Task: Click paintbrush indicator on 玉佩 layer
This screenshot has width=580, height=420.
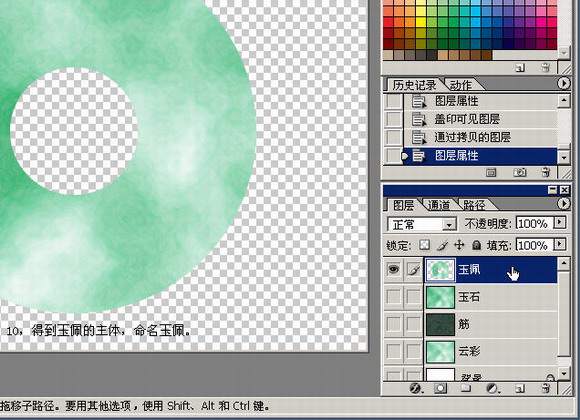Action: pyautogui.click(x=413, y=270)
